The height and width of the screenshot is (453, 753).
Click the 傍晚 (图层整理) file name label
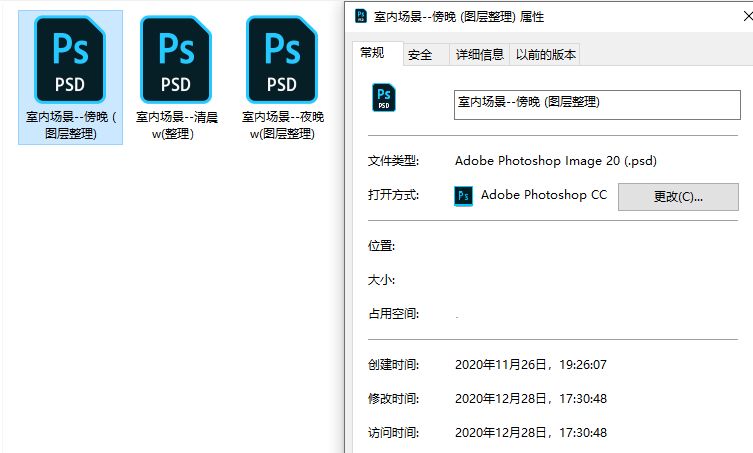[71, 125]
